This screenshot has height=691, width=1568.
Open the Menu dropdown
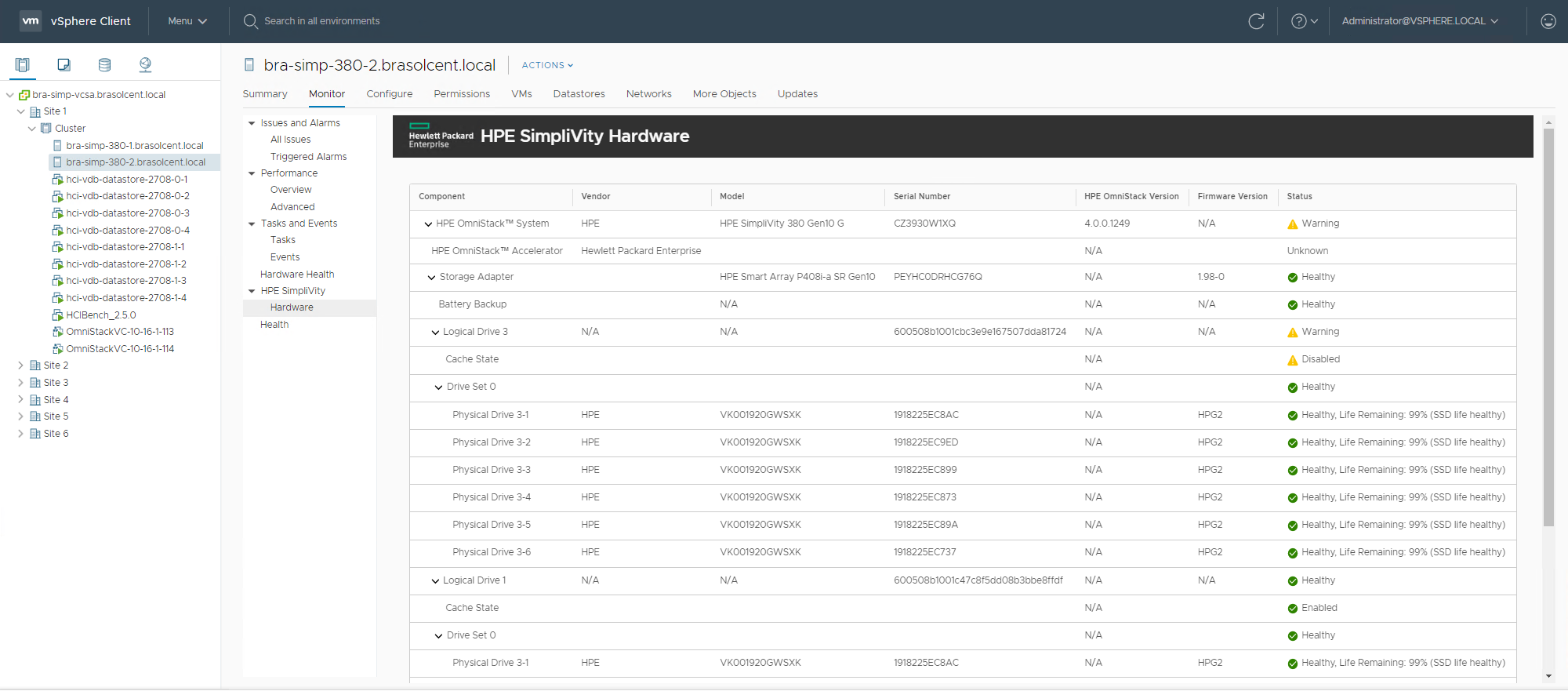click(187, 21)
